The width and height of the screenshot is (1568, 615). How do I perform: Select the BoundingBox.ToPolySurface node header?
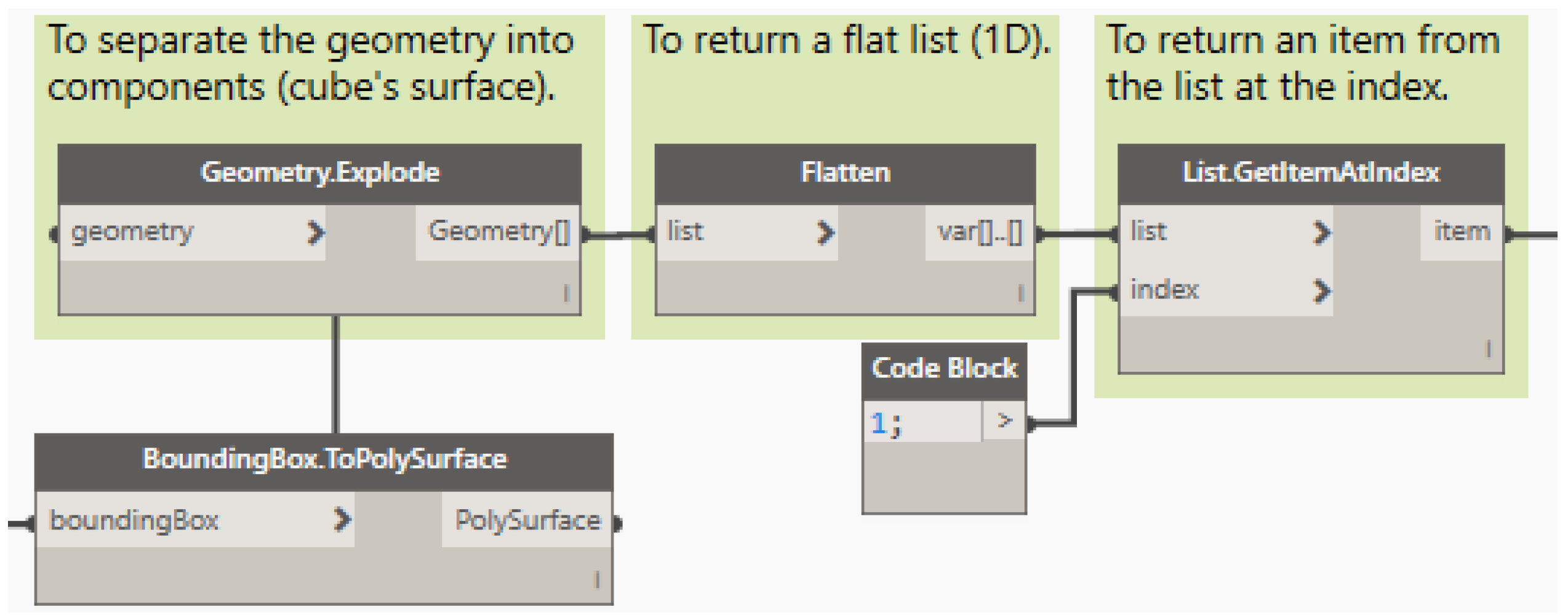coord(324,460)
